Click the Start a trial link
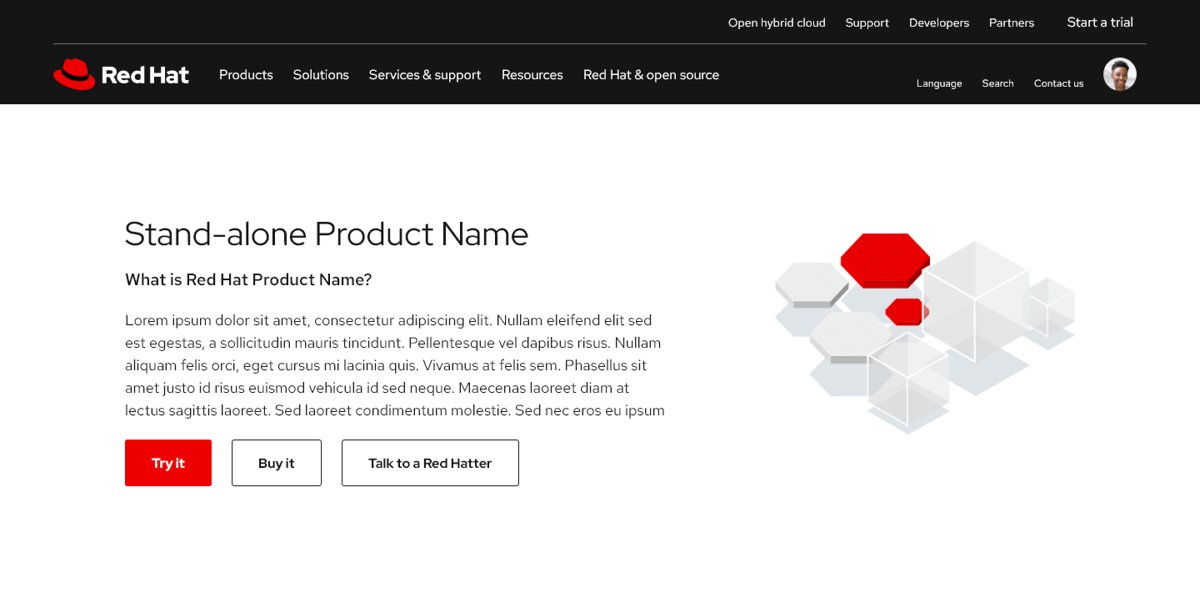The image size is (1200, 593). coord(1099,22)
